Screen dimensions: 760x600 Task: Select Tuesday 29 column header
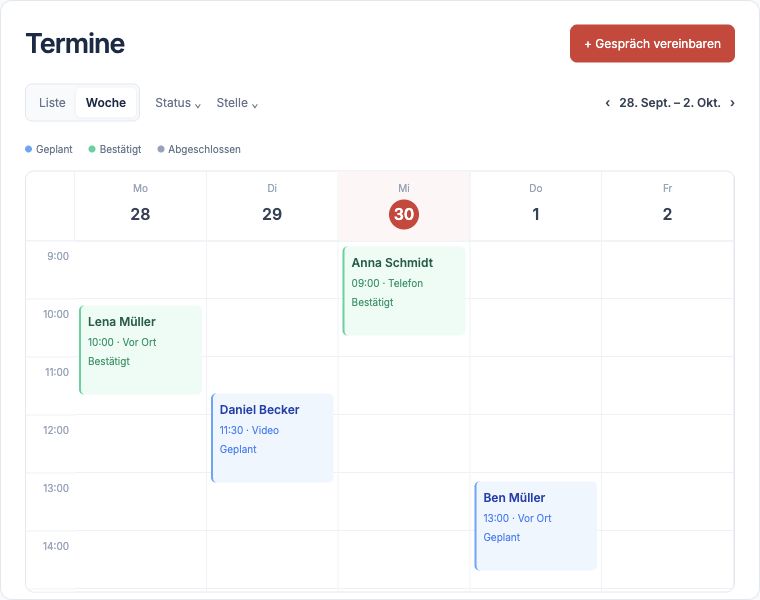click(x=272, y=205)
